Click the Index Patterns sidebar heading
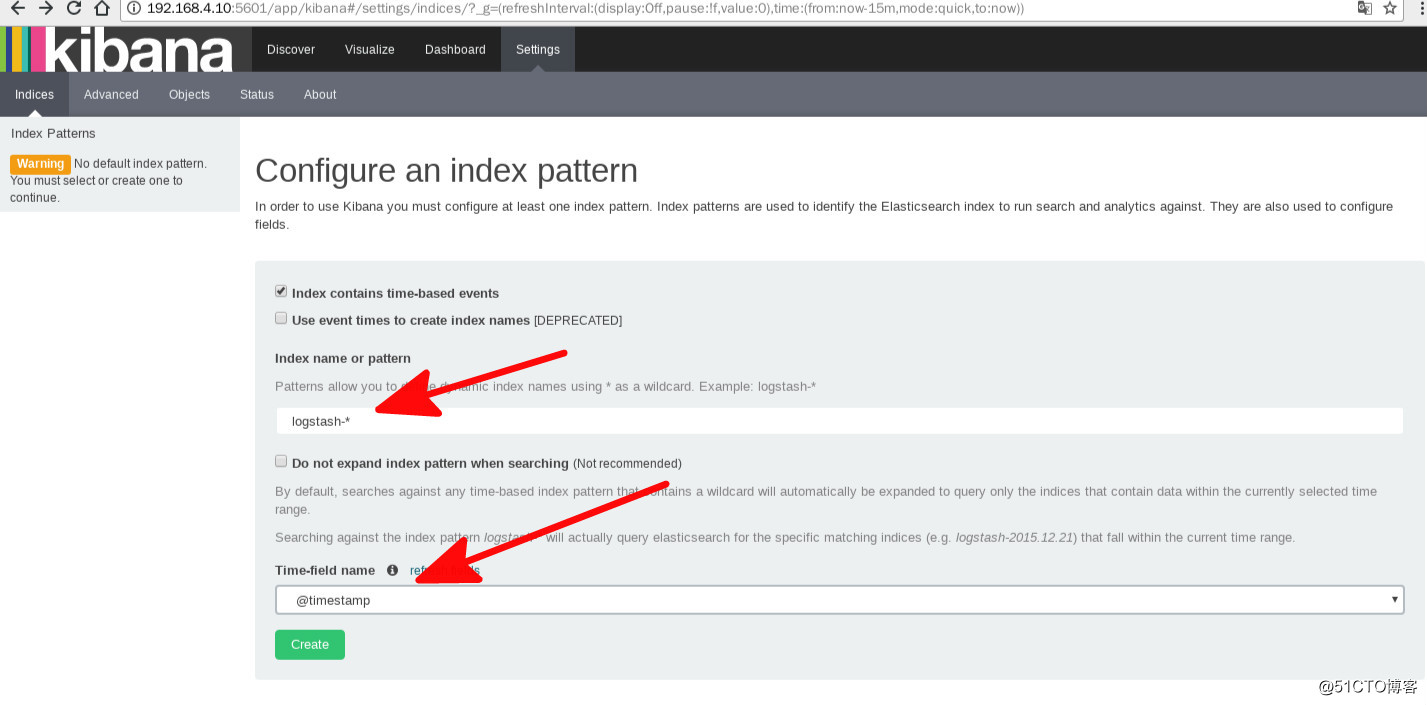The width and height of the screenshot is (1427, 705). pyautogui.click(x=53, y=133)
